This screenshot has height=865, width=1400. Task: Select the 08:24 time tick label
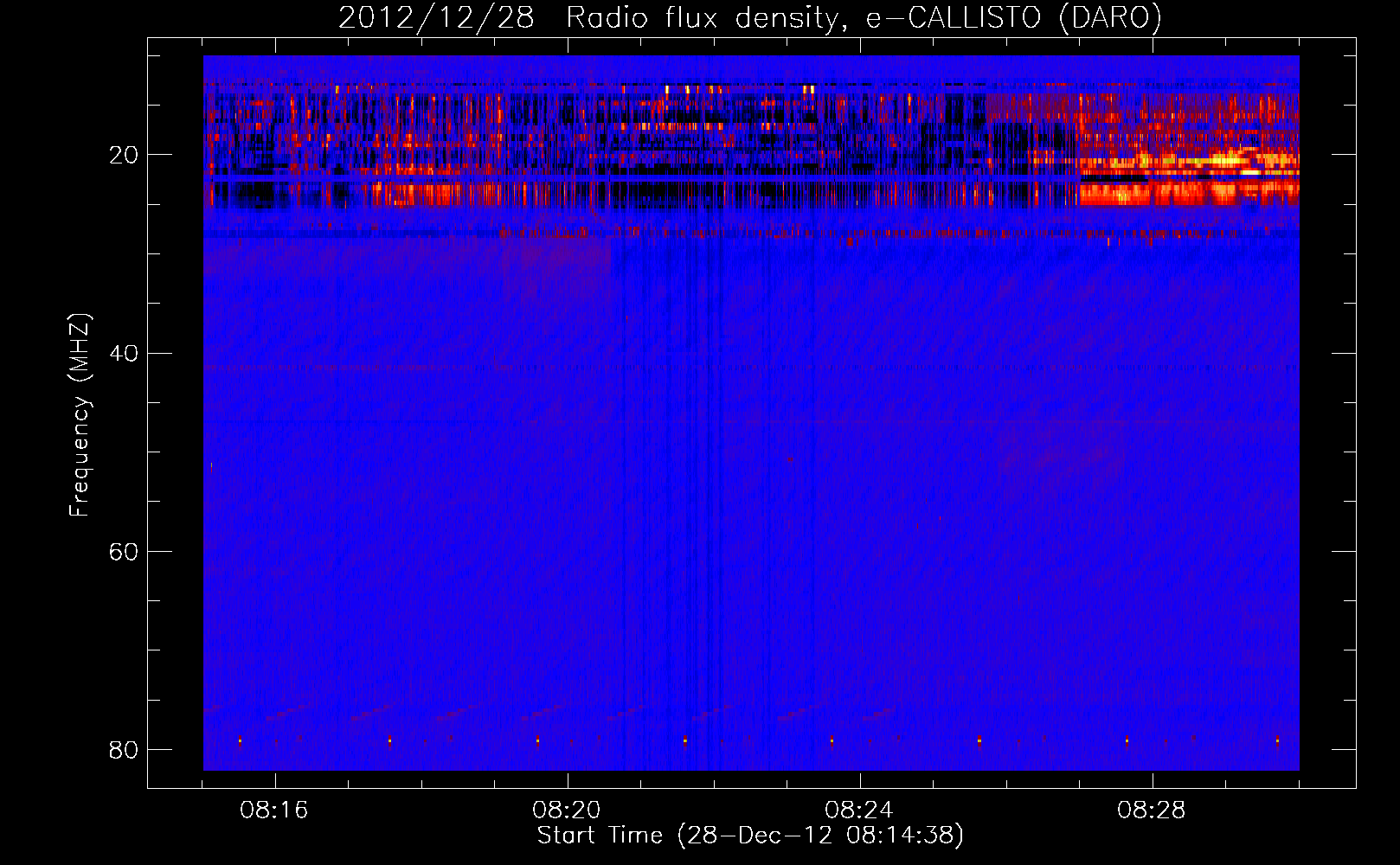tap(859, 811)
